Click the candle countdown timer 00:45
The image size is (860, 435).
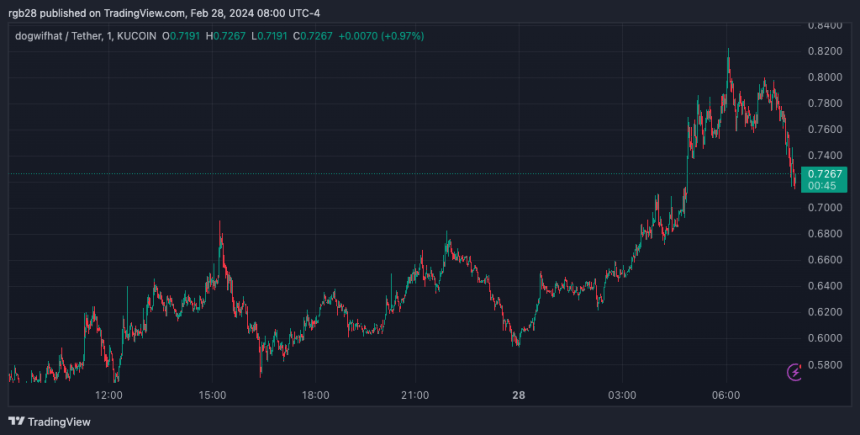tap(822, 186)
